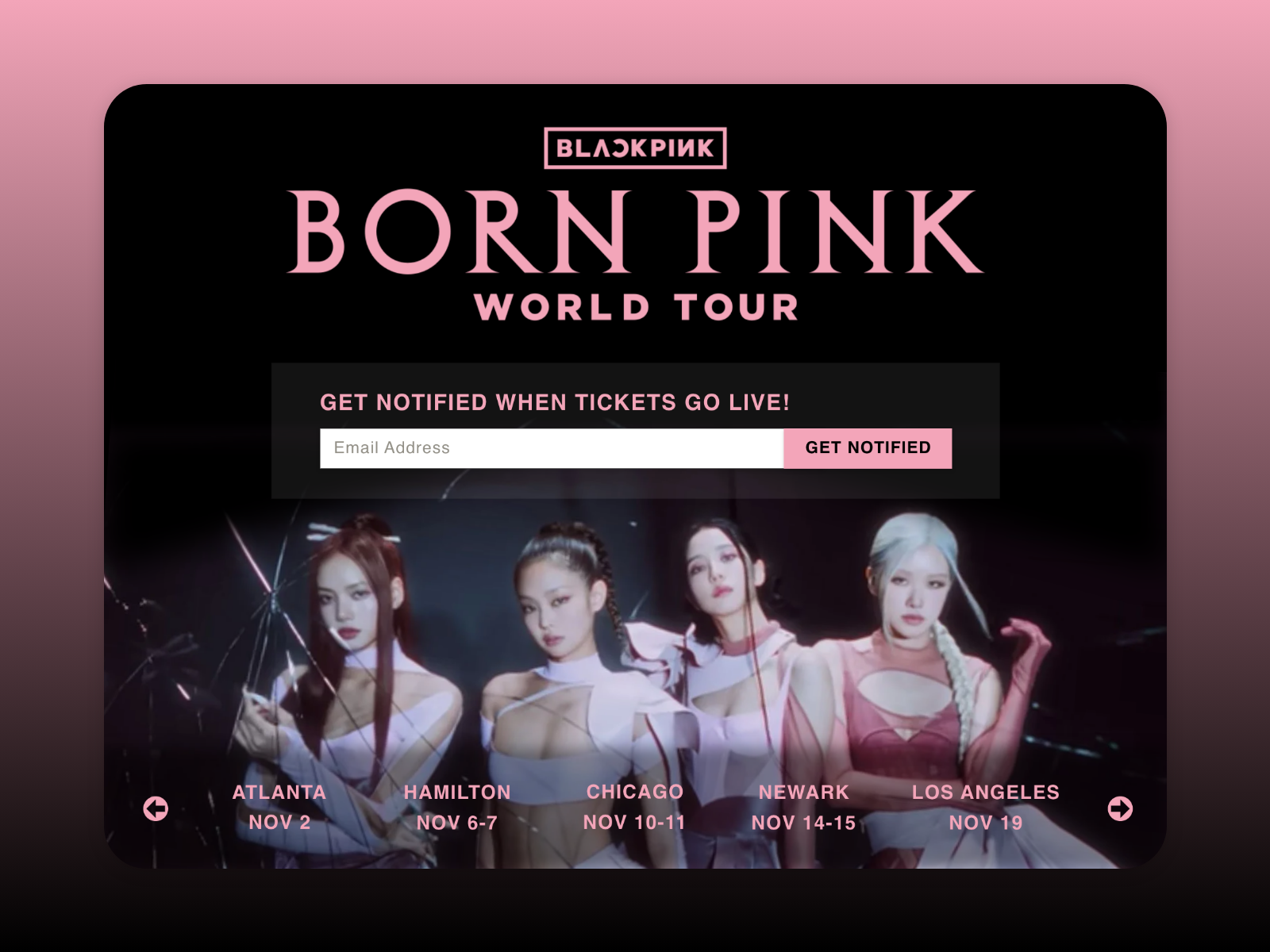Screen dimensions: 1270x952
Task: Focus the Email Address input field
Action: [552, 448]
